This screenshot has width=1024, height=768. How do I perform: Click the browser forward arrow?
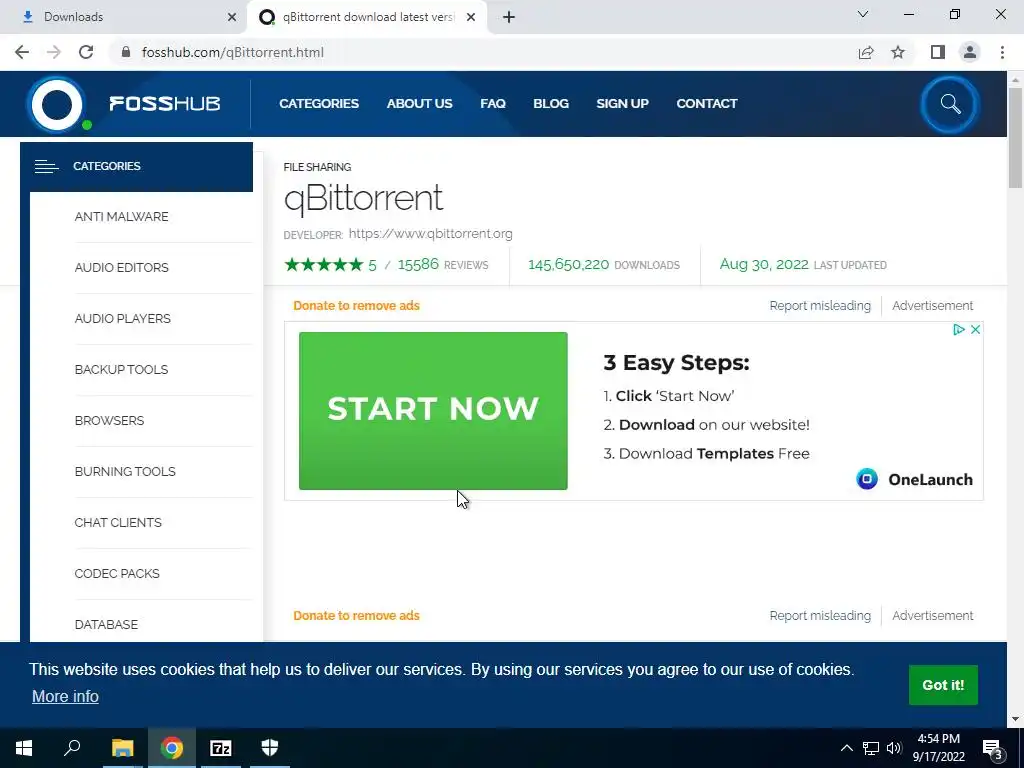point(54,52)
